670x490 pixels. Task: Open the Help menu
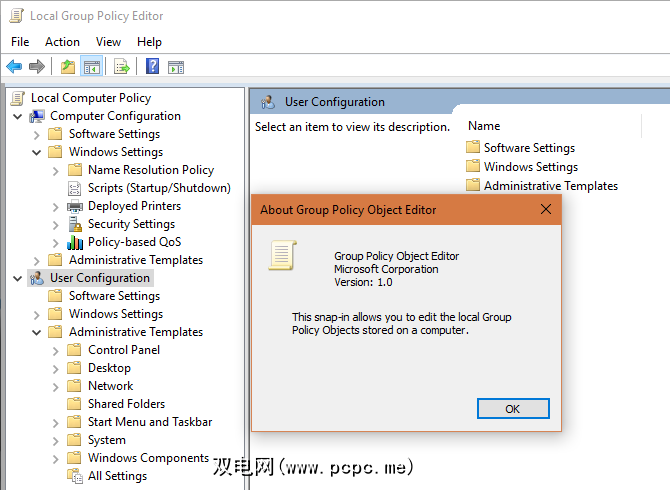(149, 42)
